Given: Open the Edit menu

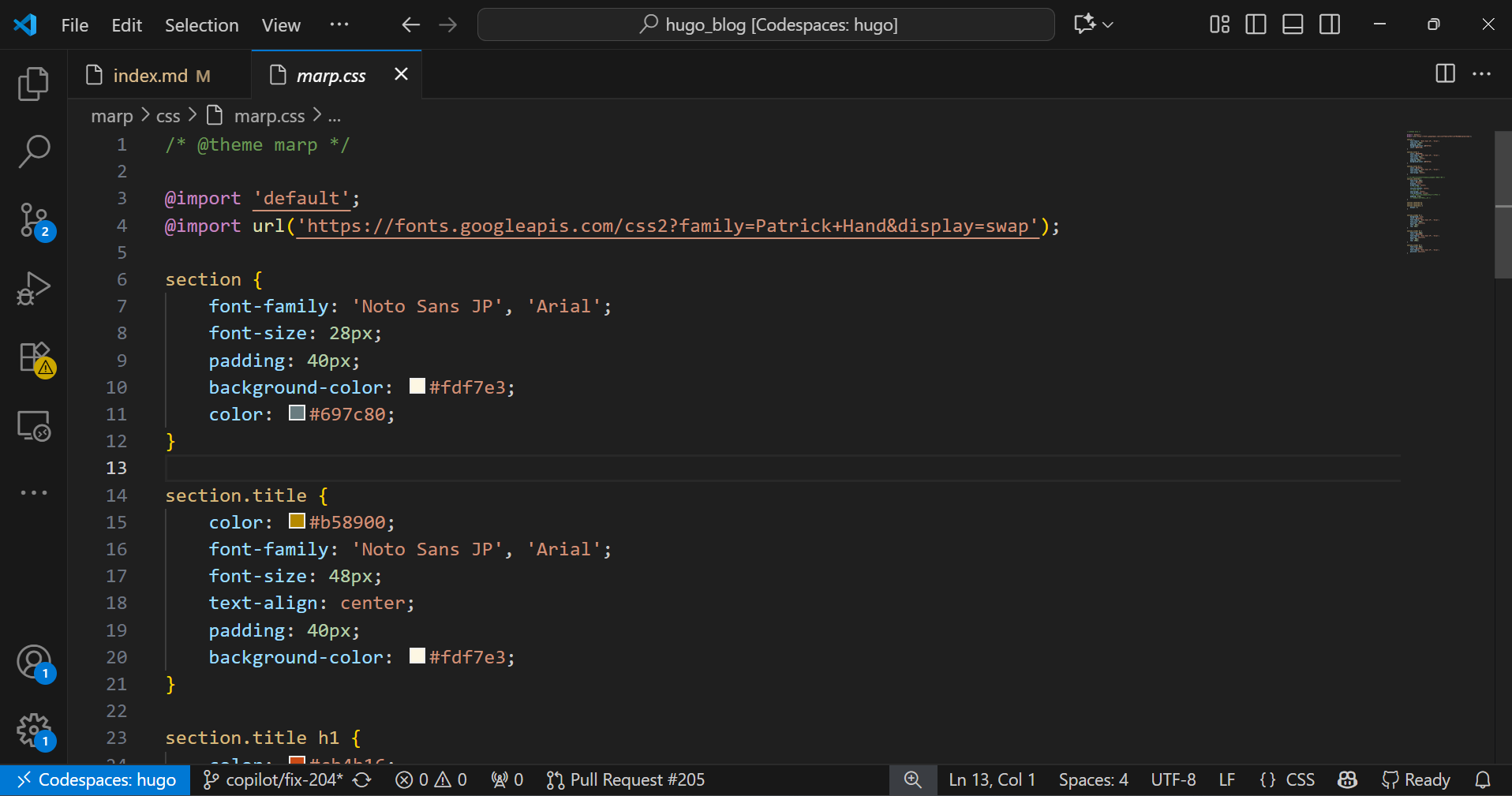Looking at the screenshot, I should click(x=126, y=25).
